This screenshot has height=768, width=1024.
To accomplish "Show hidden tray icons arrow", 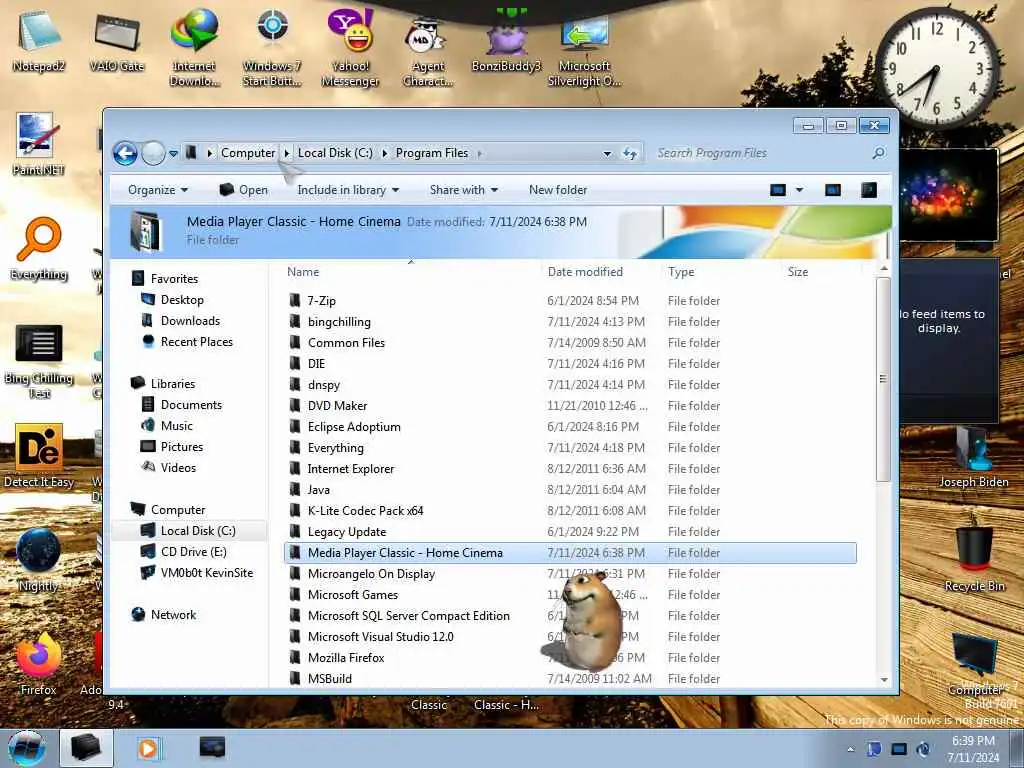I will point(850,749).
